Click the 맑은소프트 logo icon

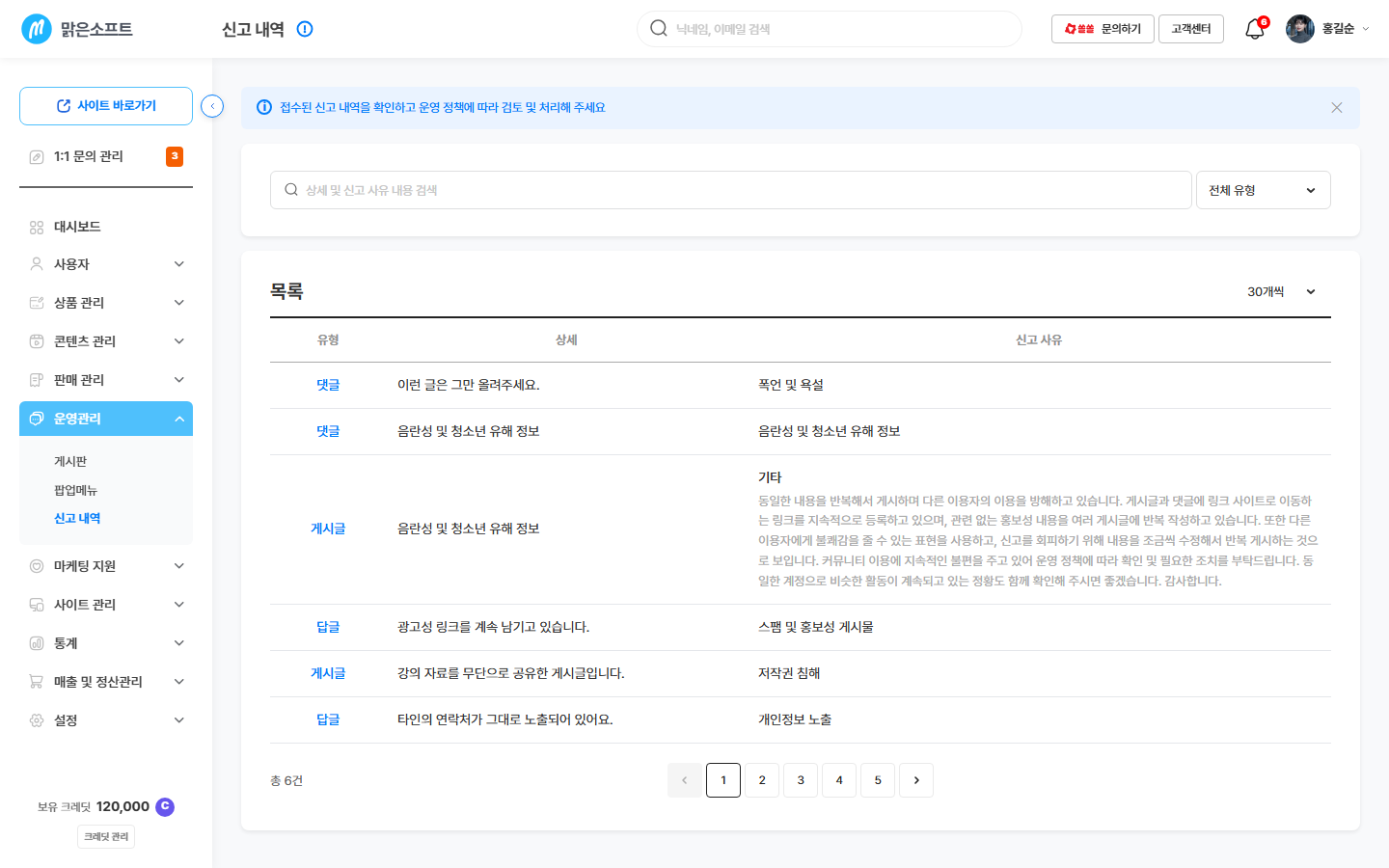(37, 29)
